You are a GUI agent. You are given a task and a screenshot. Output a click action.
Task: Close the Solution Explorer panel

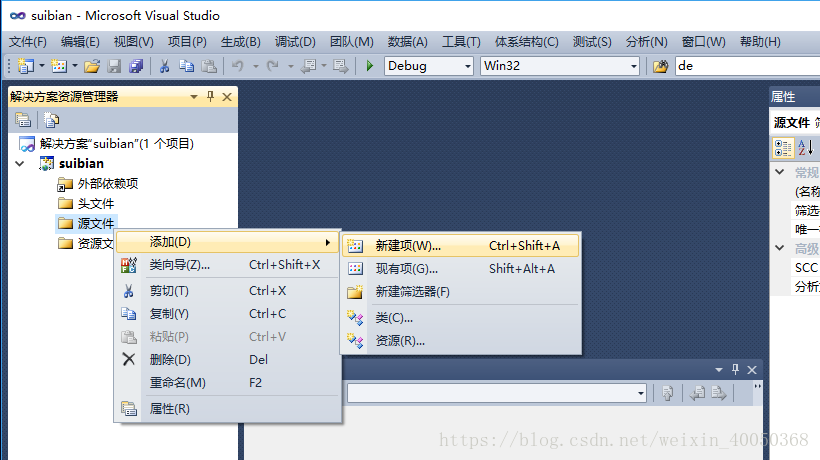[x=227, y=97]
